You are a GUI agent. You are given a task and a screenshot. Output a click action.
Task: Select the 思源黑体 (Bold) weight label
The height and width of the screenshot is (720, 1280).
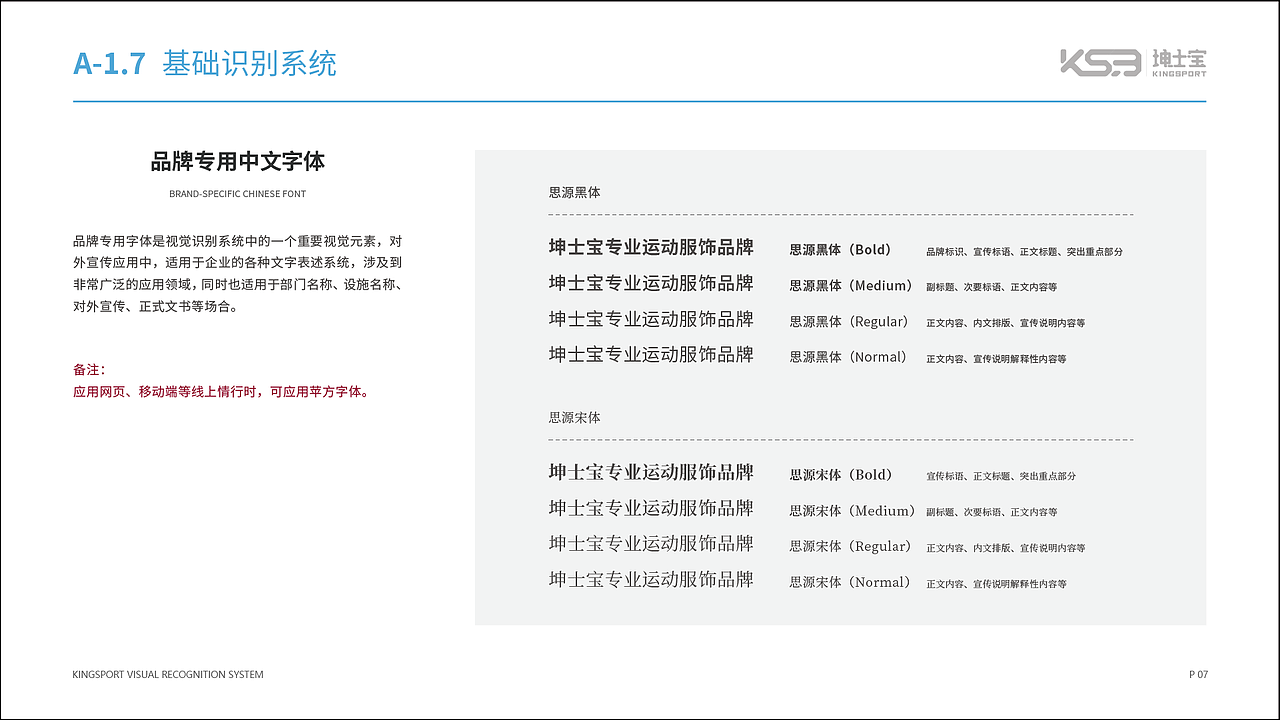[841, 250]
